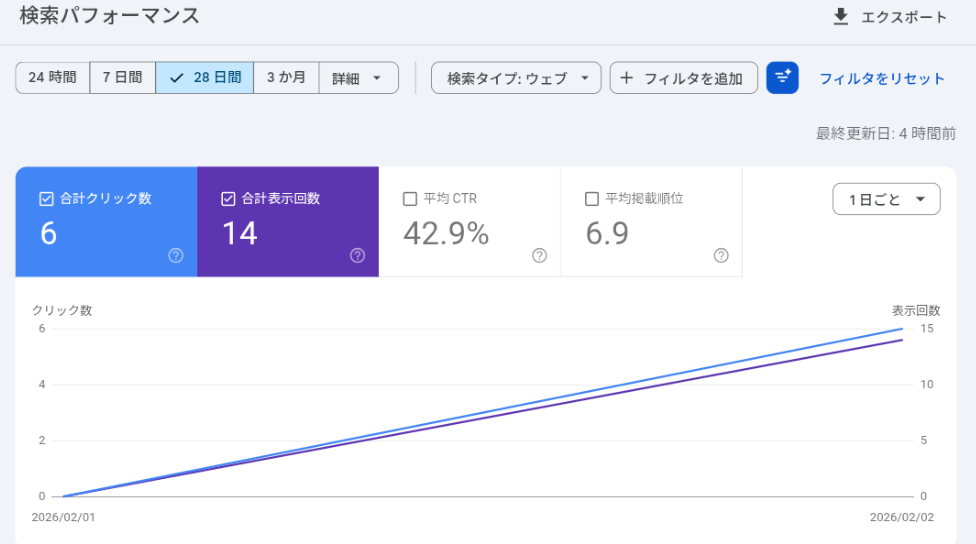Viewport: 976px width, 544px height.
Task: Select the 24 時間 range tab
Action: tap(52, 78)
